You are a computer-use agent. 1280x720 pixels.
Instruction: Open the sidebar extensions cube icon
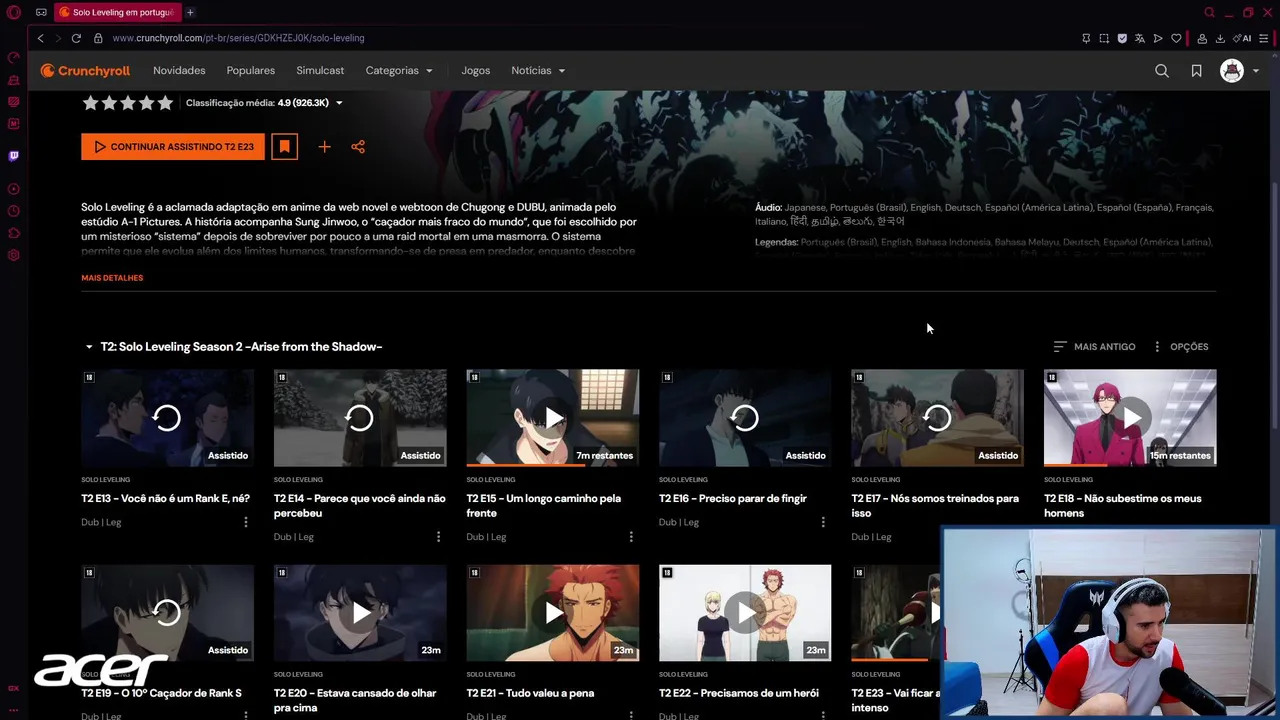(13, 233)
